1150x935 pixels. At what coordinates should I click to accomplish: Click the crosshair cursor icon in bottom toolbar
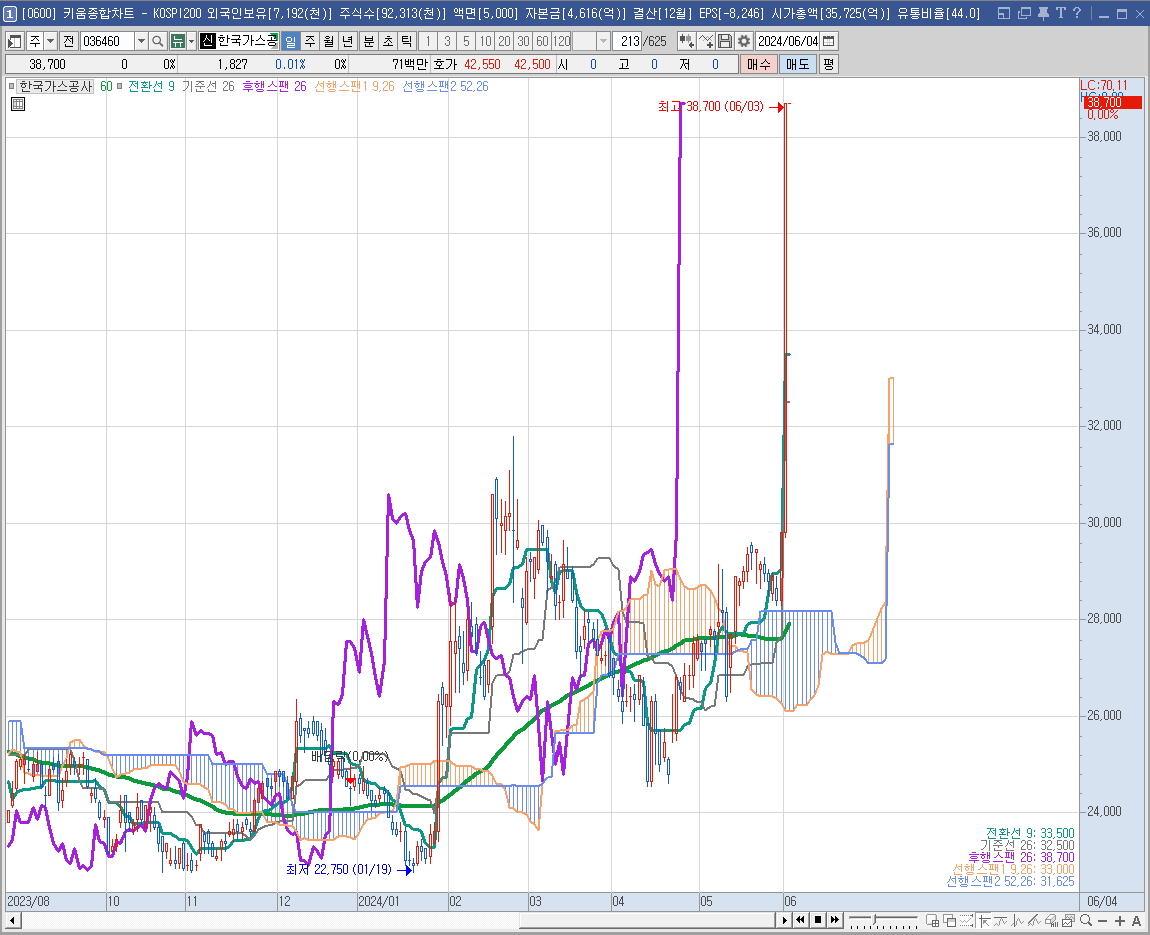coord(984,920)
